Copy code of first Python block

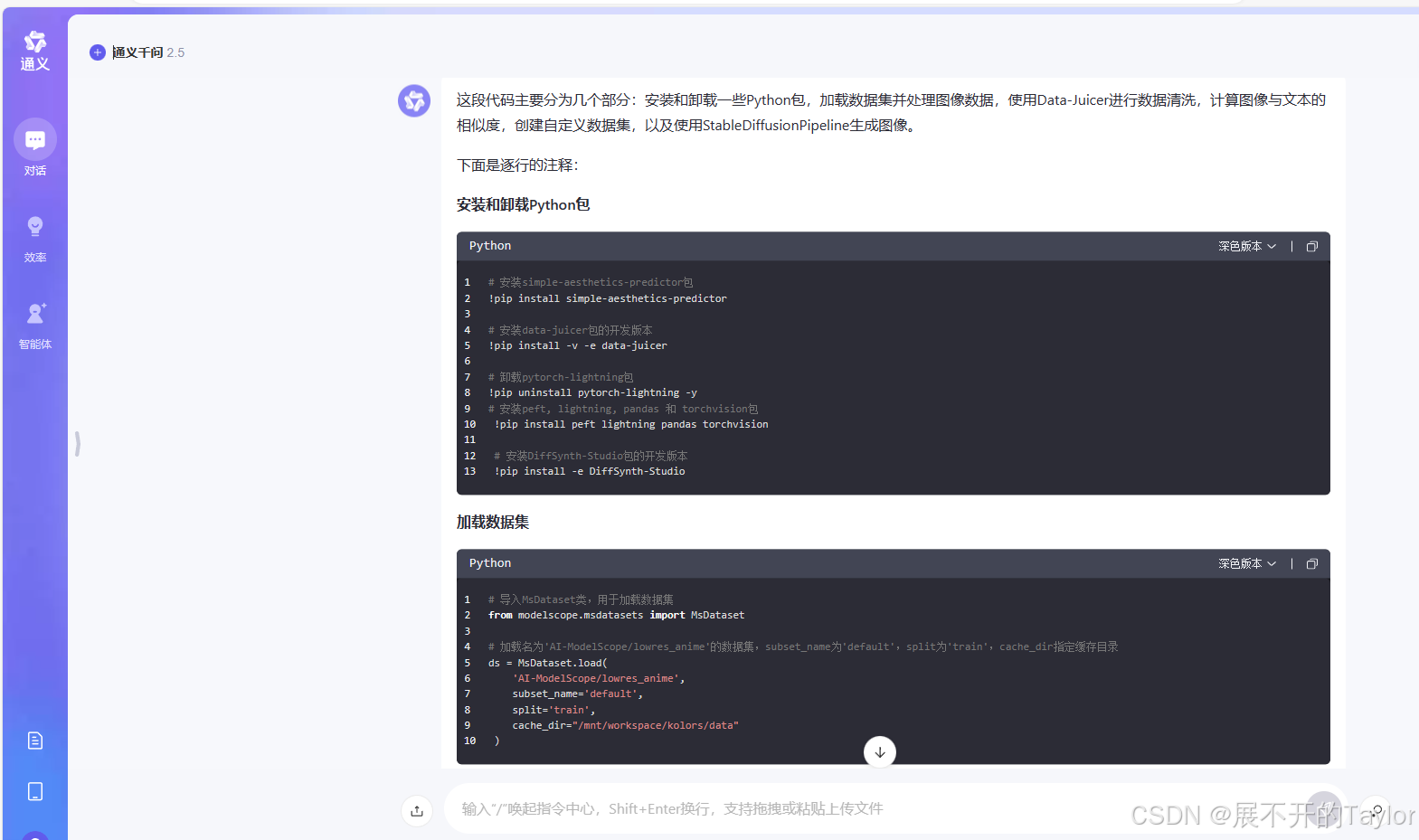[1312, 246]
